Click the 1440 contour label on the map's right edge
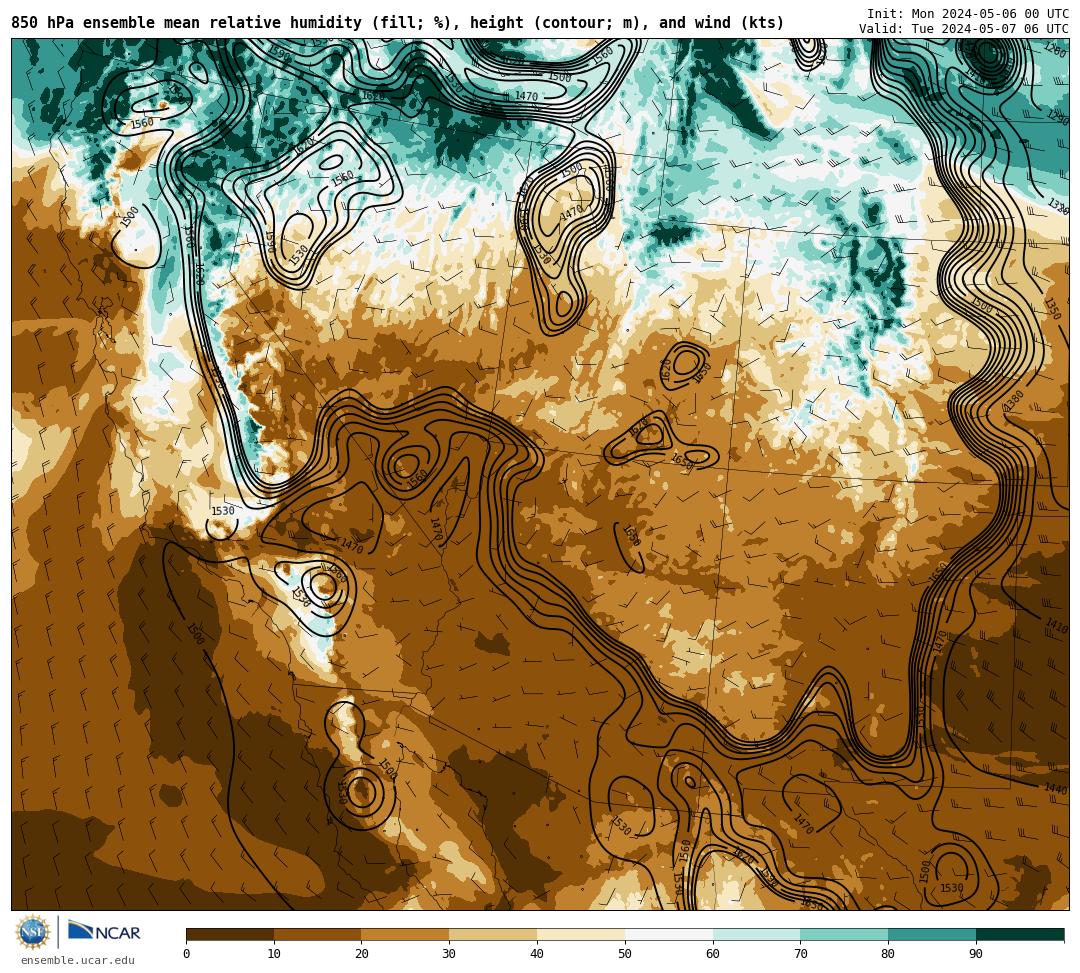This screenshot has width=1080, height=973. pyautogui.click(x=1056, y=789)
